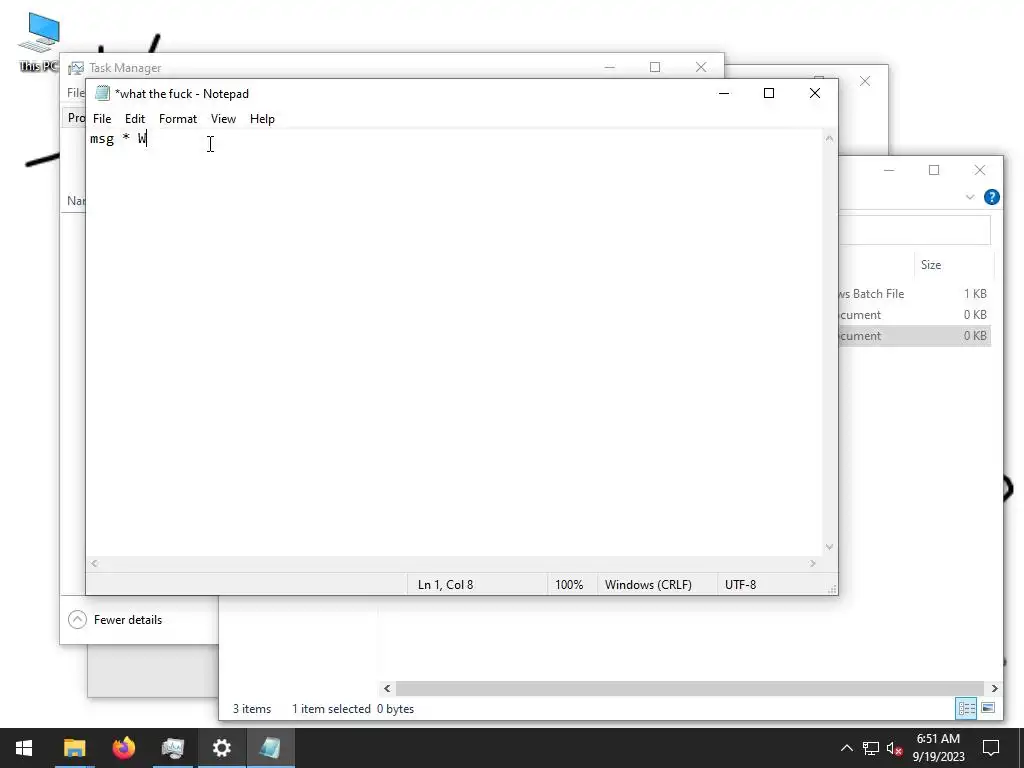1024x768 pixels.
Task: Click the muted volume tray icon
Action: 894,748
